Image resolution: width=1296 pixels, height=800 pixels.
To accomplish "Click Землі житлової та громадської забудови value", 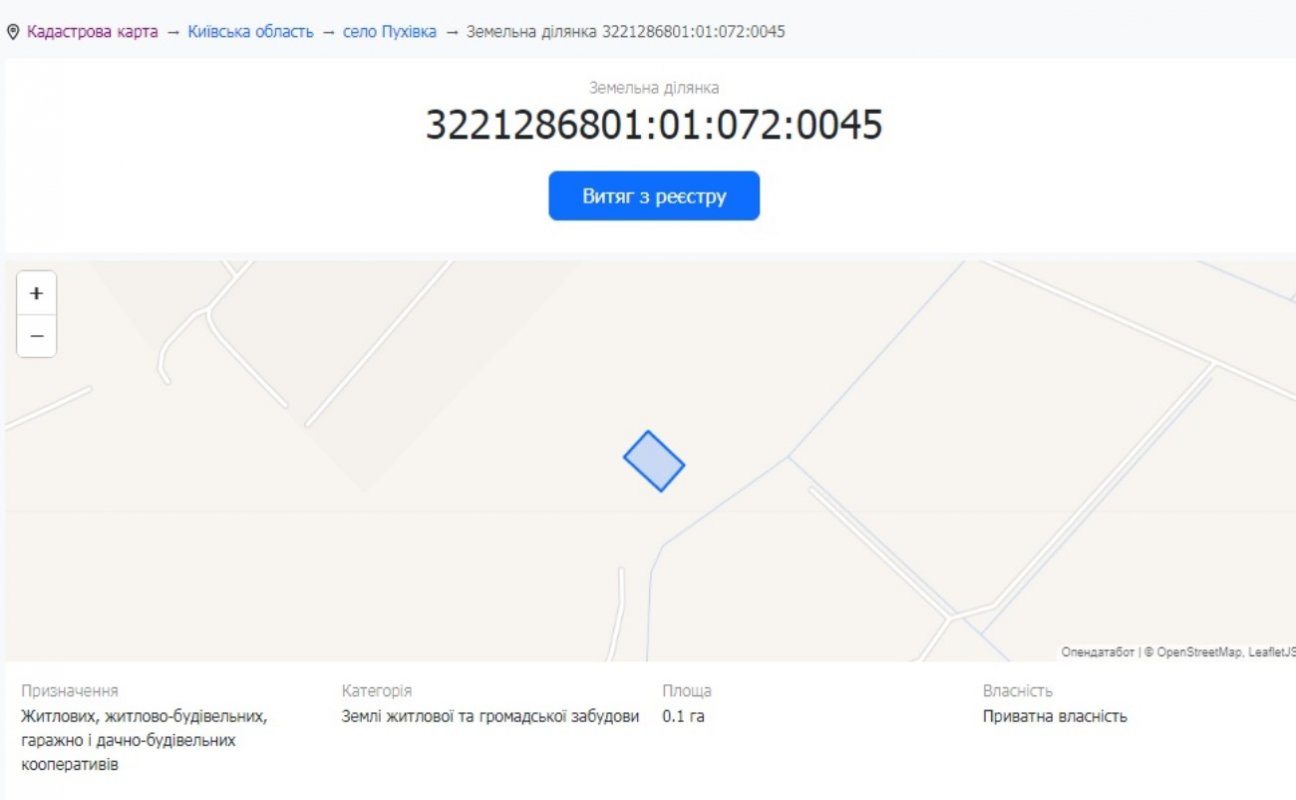I will (x=490, y=717).
